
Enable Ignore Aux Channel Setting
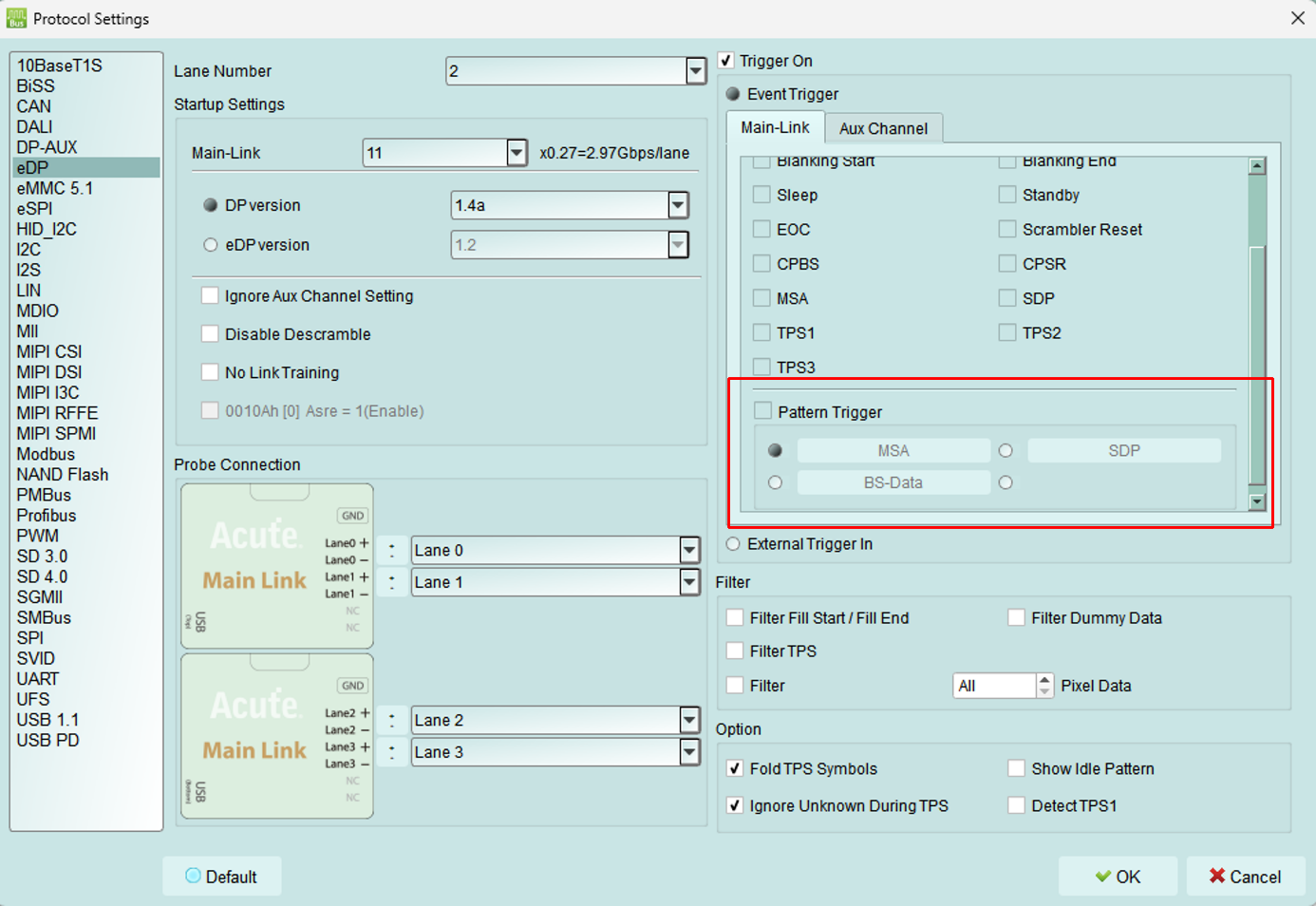pos(210,295)
